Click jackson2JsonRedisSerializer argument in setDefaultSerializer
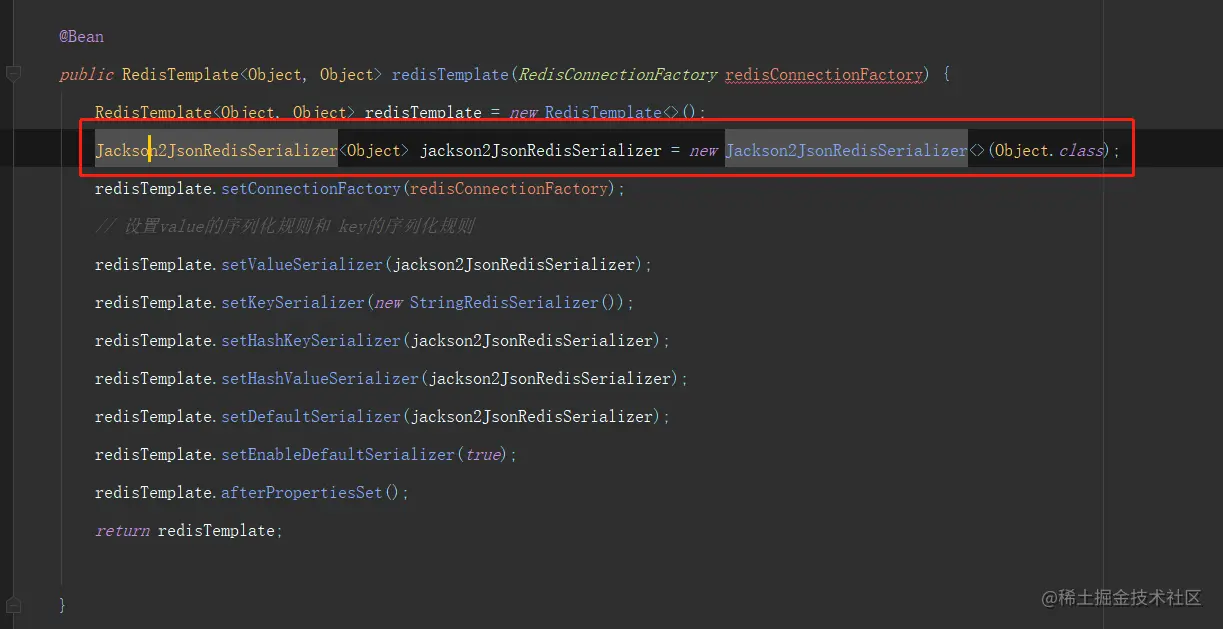 532,417
